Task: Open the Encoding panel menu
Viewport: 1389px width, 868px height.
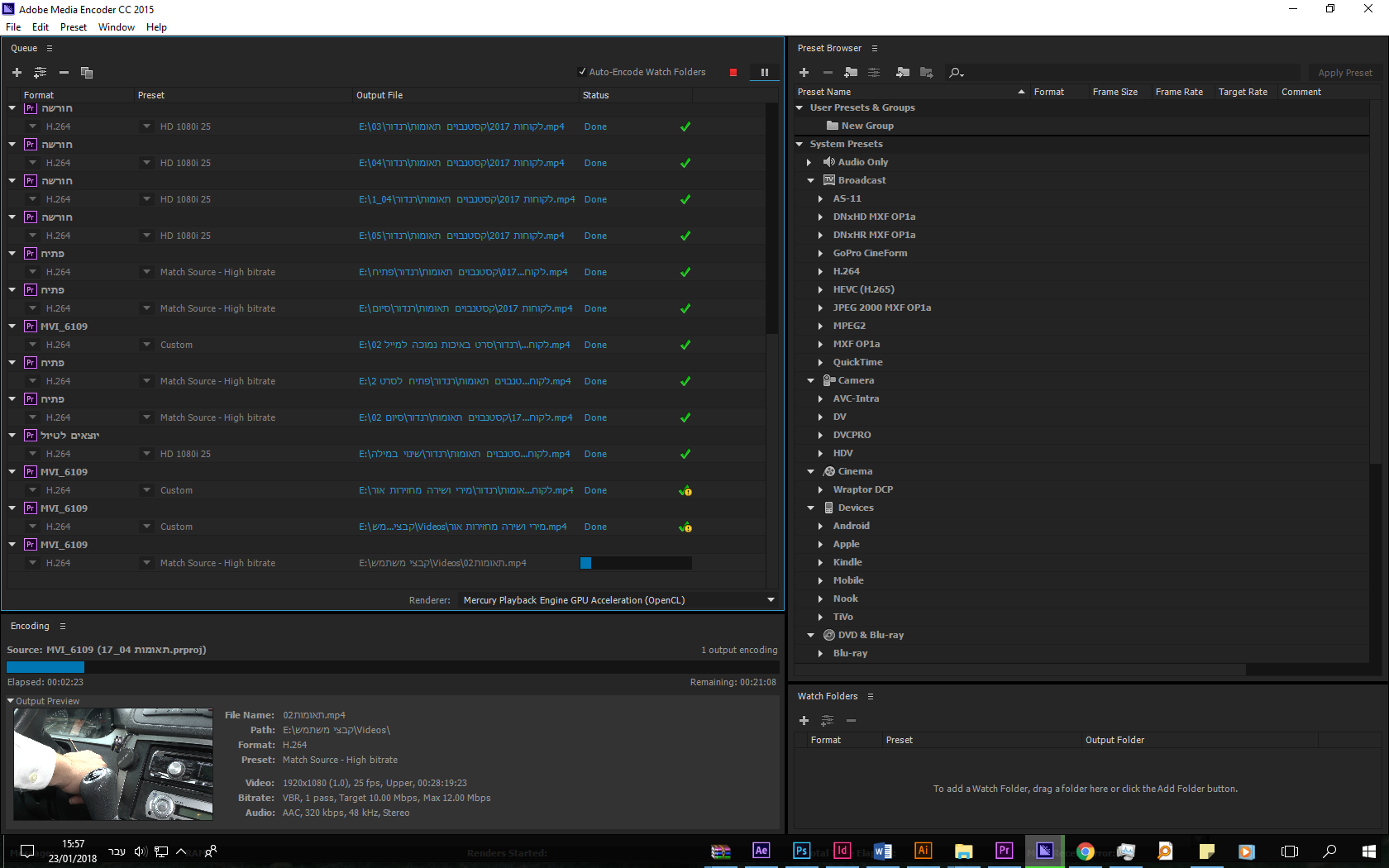Action: 63,627
